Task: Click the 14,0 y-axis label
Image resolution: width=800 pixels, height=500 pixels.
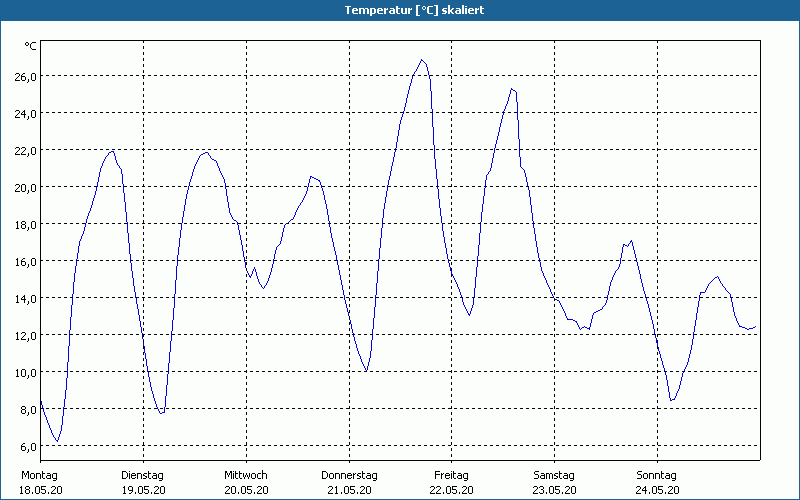Action: (25, 299)
